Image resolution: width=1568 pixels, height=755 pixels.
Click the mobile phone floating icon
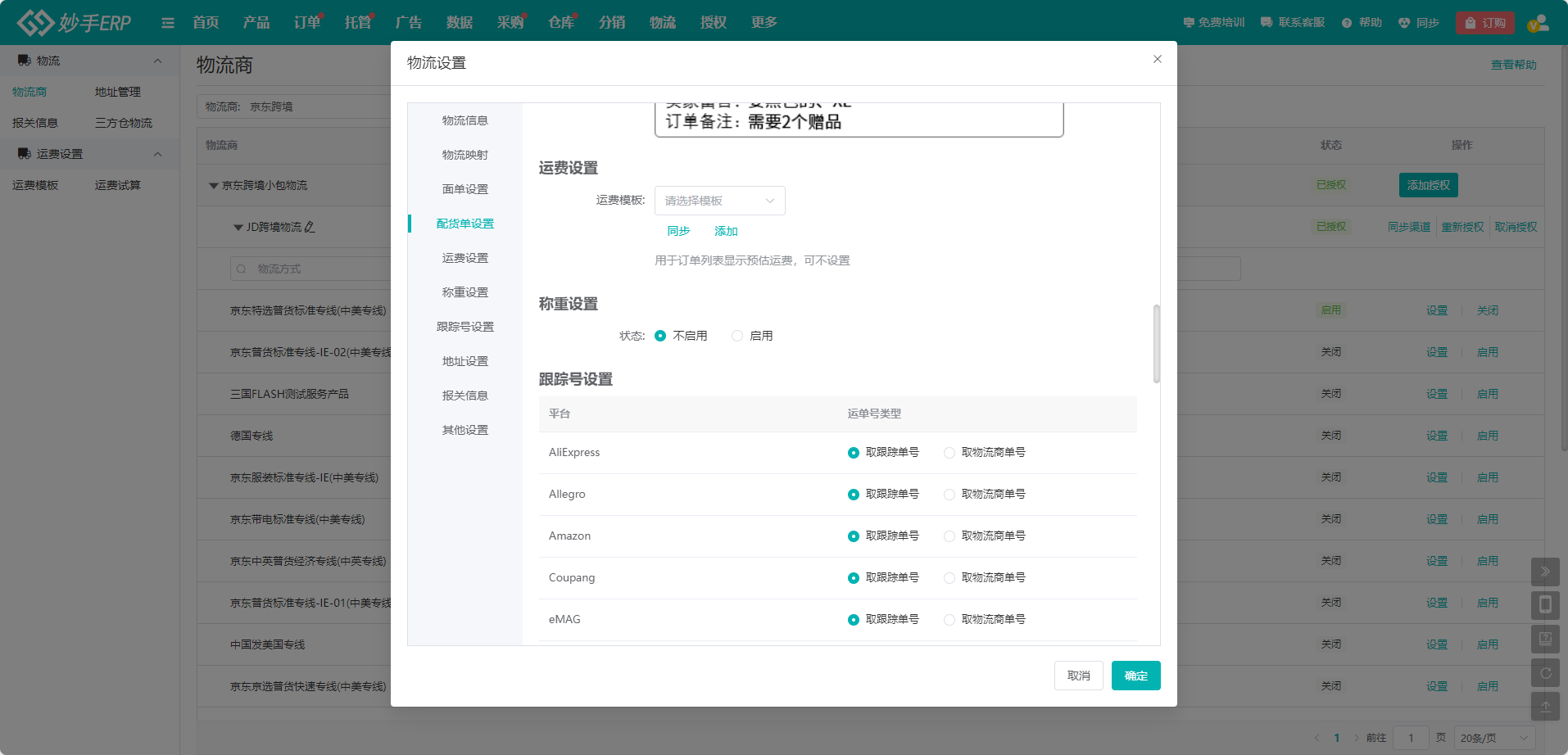click(x=1545, y=605)
